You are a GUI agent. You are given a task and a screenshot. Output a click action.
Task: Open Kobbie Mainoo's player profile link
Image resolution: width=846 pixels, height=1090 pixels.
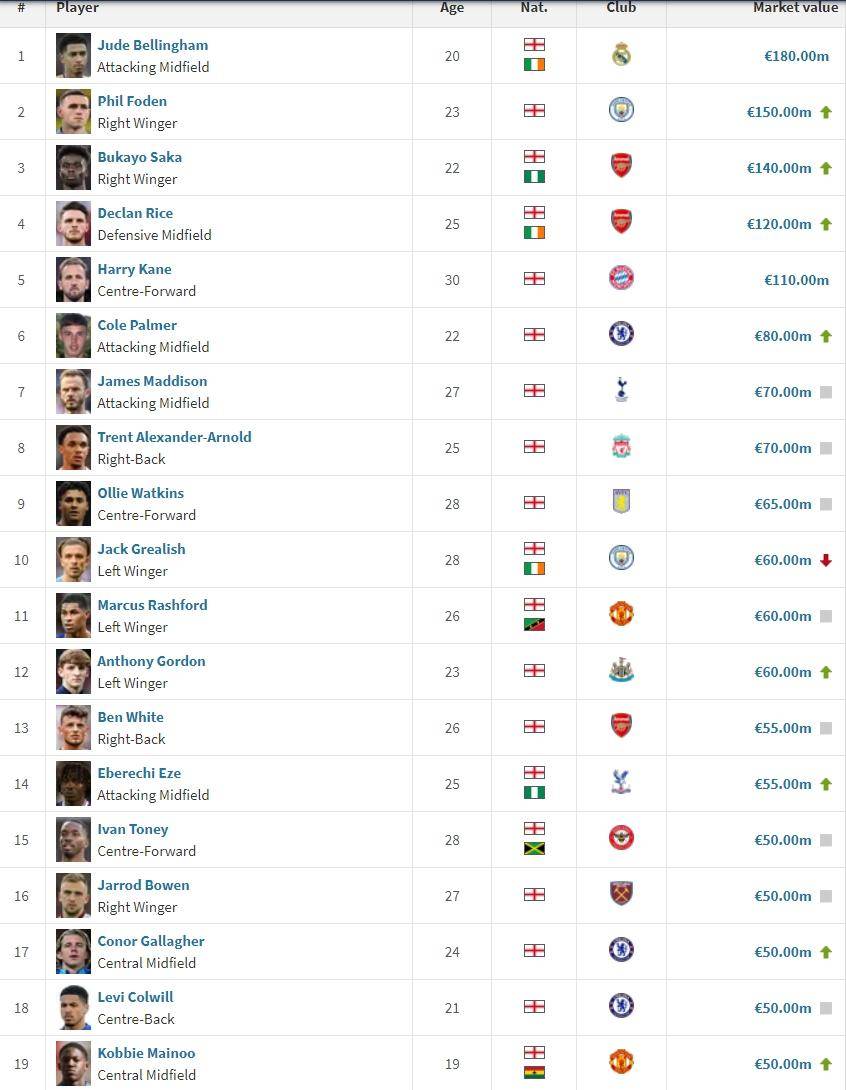tap(146, 1053)
